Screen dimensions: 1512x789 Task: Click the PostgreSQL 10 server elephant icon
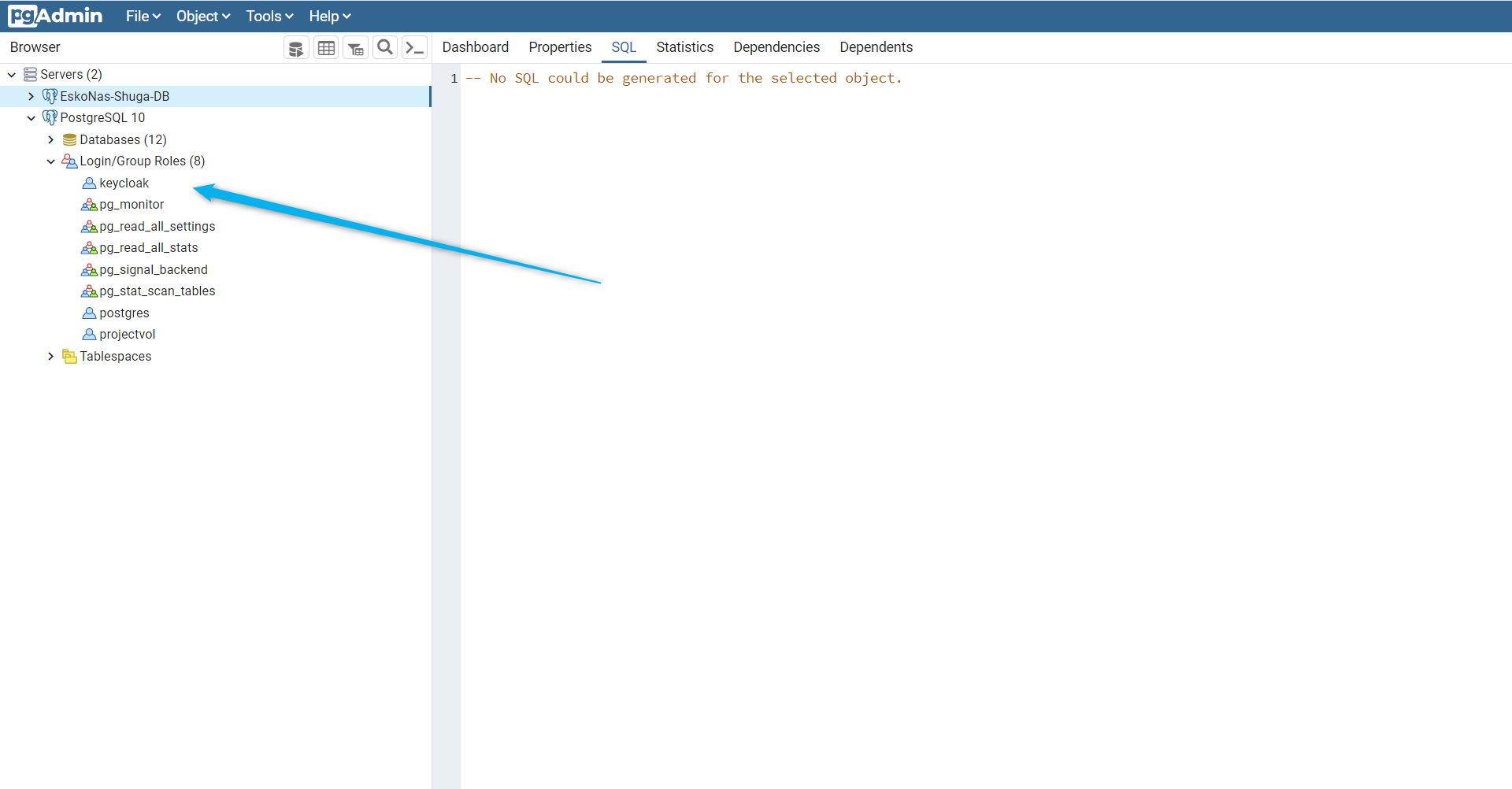pos(50,117)
